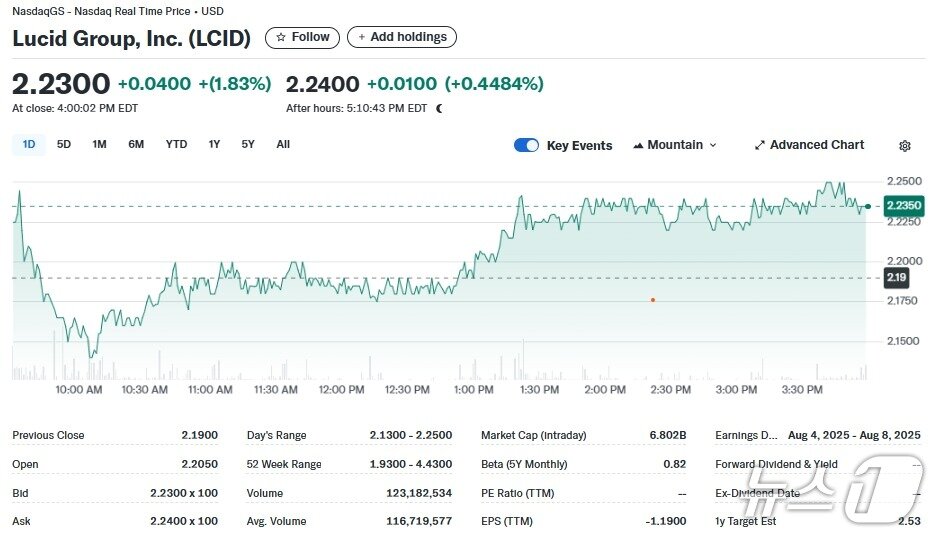The height and width of the screenshot is (537, 937).
Task: Select the 1D time range tab
Action: tap(29, 144)
